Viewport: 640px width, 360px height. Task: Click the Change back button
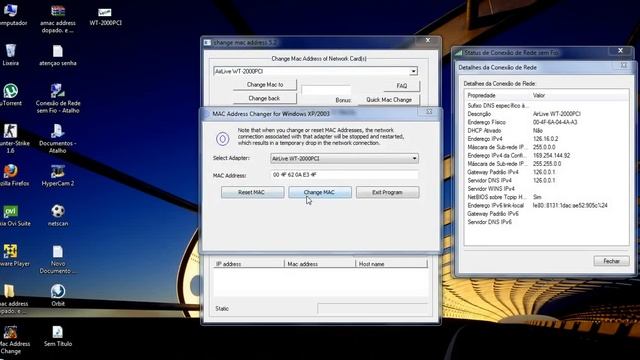264,98
